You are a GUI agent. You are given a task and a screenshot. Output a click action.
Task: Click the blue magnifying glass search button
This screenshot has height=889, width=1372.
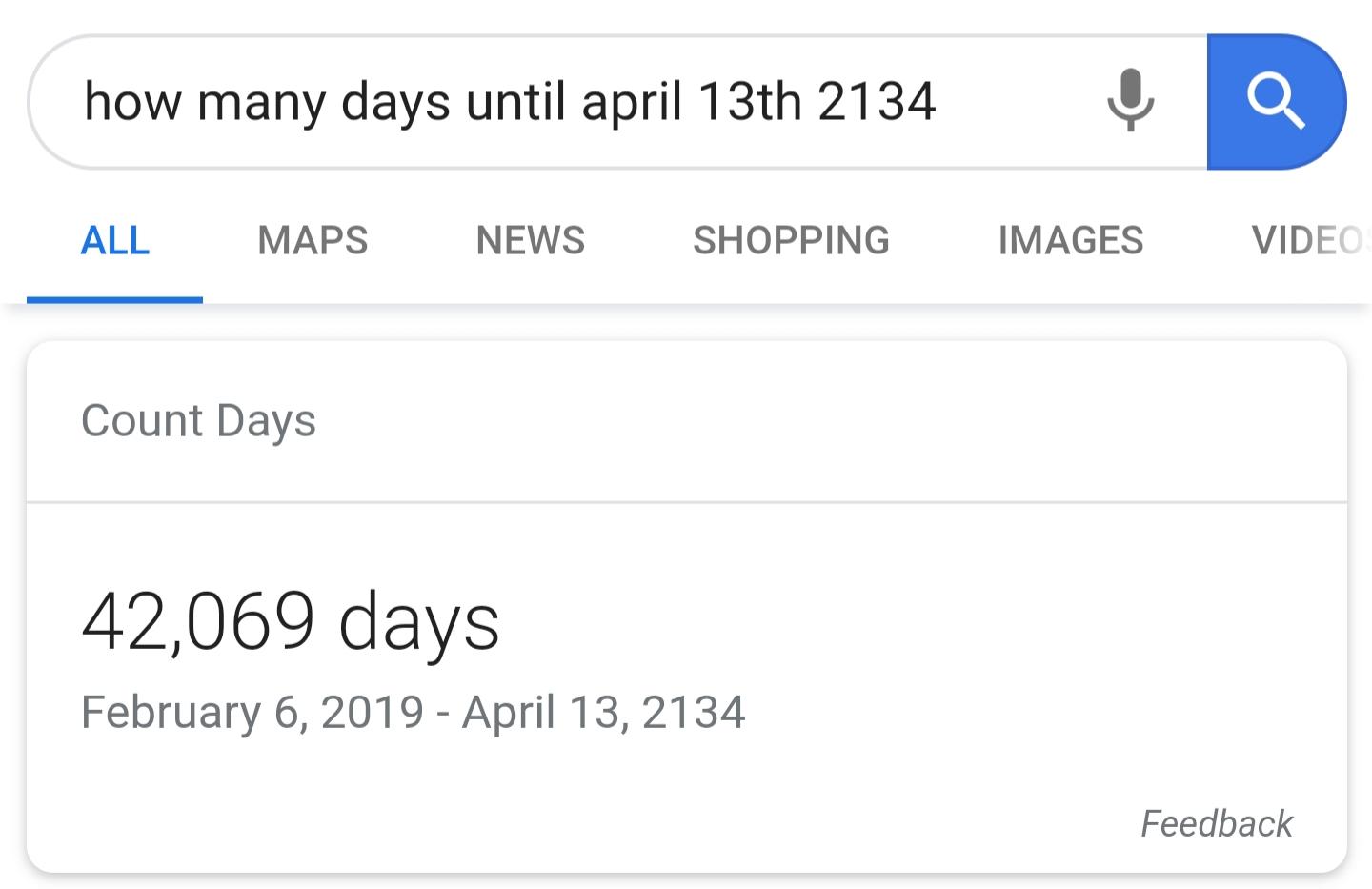(1277, 102)
